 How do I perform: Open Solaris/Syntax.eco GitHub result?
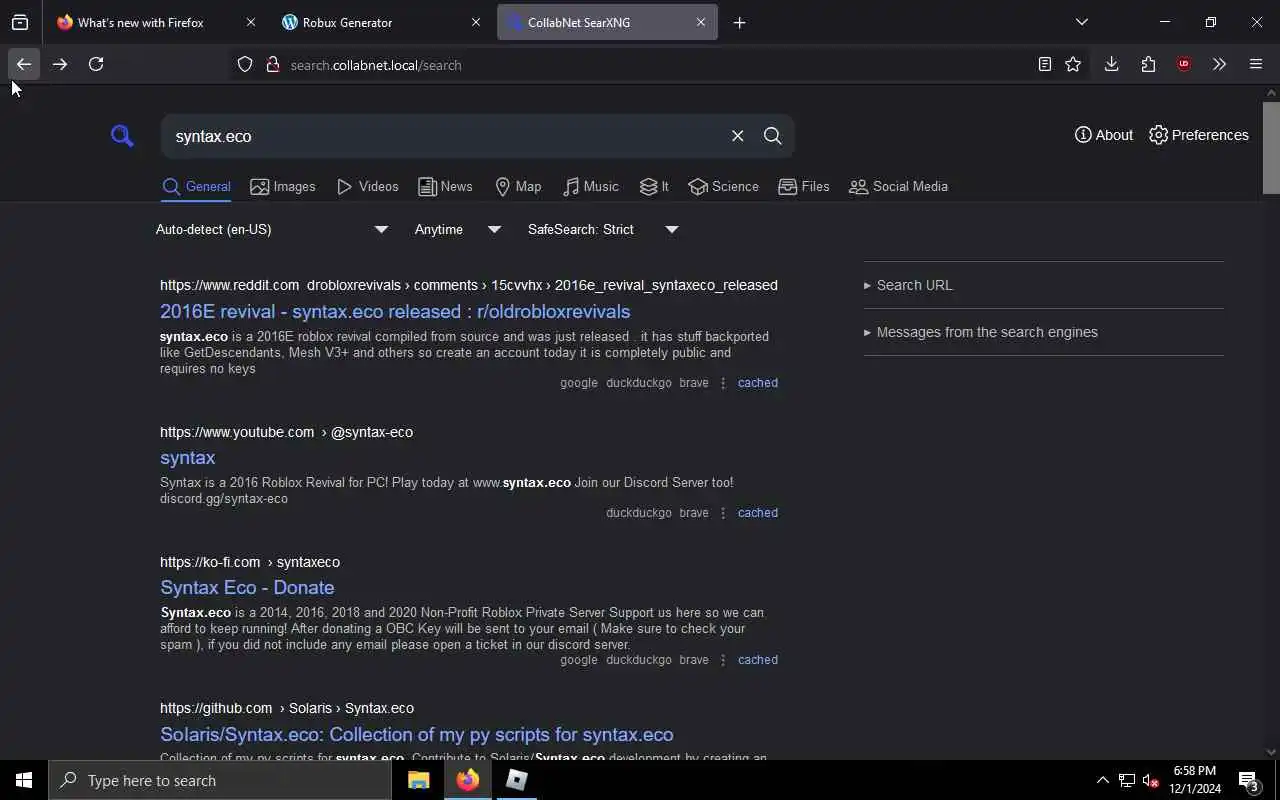416,734
